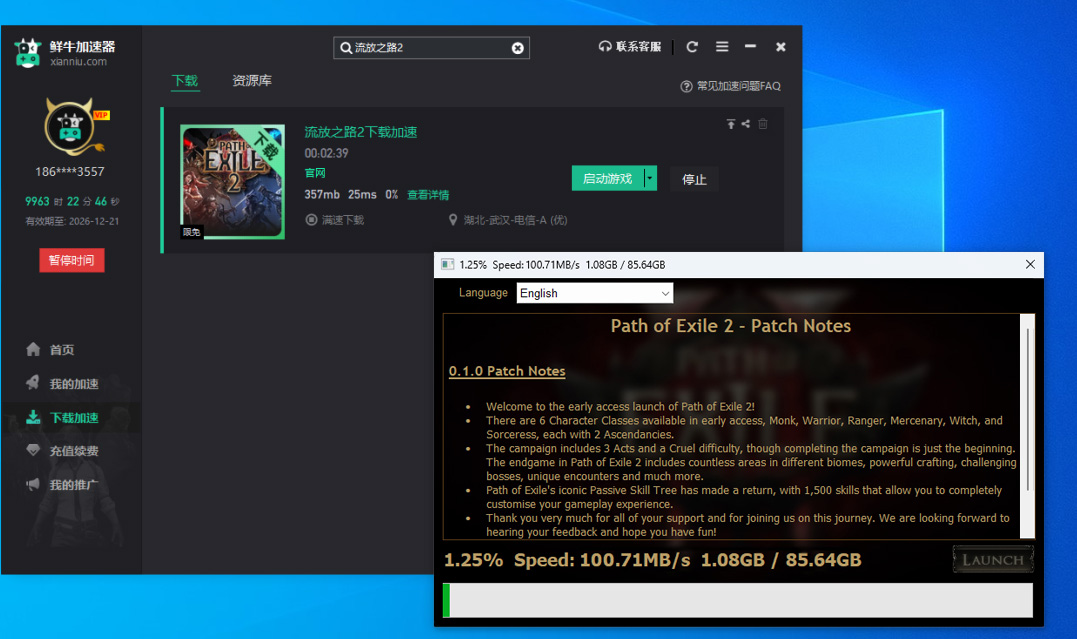
Task: Click the location pin icon for server node
Action: [x=453, y=220]
